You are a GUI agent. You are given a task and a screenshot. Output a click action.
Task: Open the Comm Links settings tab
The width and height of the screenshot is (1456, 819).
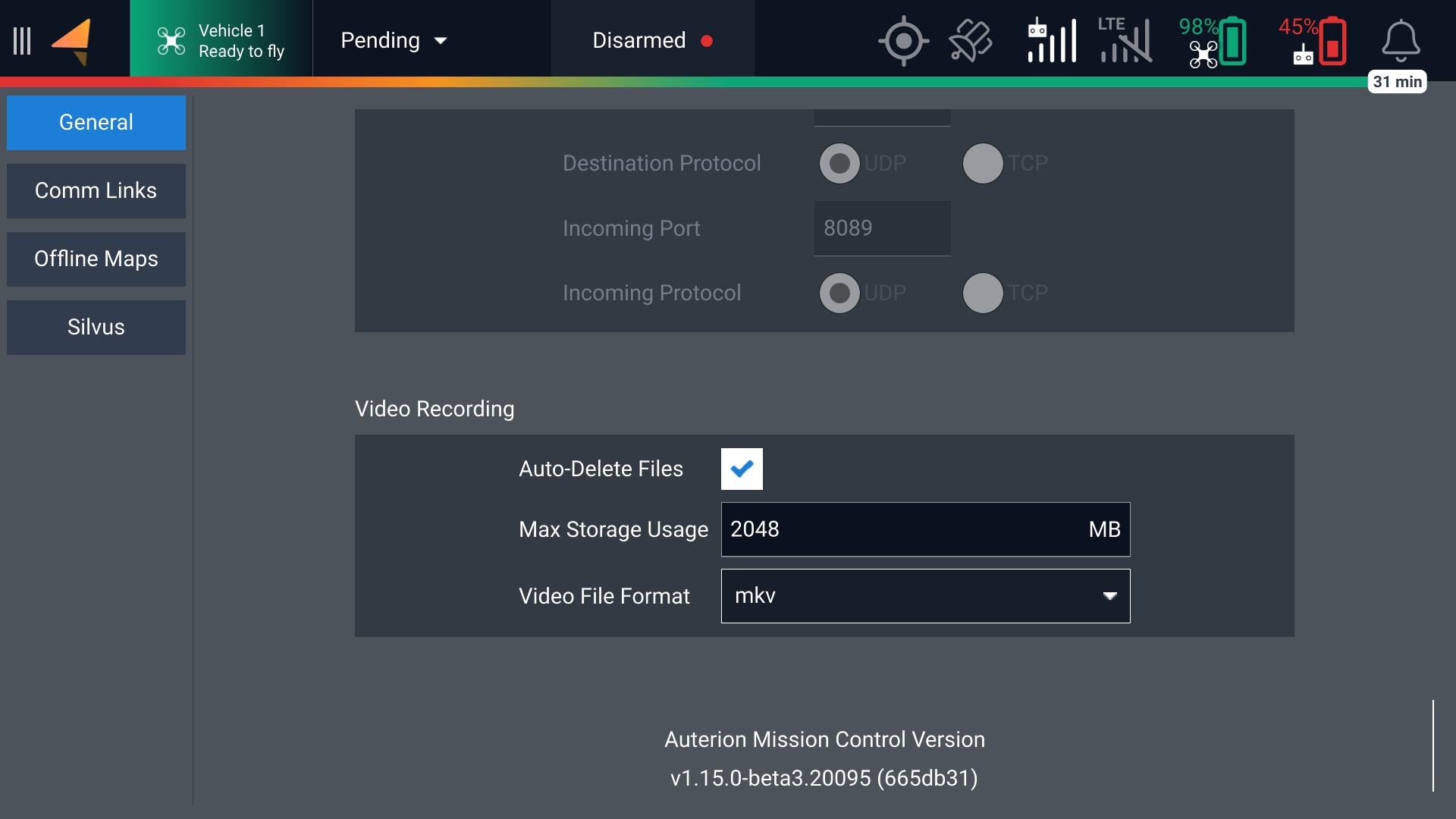click(96, 191)
